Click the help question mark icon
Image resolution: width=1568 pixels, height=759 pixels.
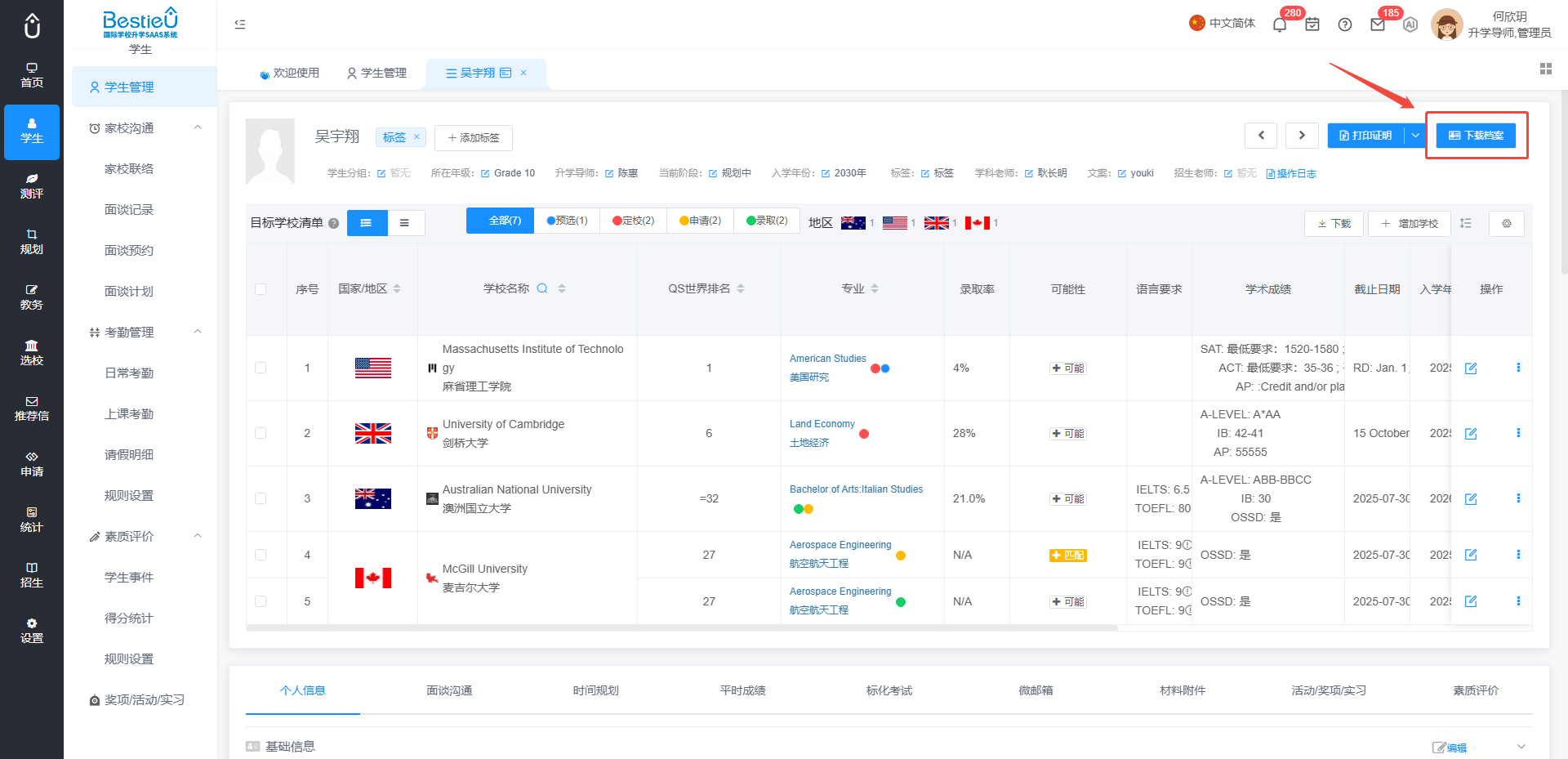(1345, 25)
